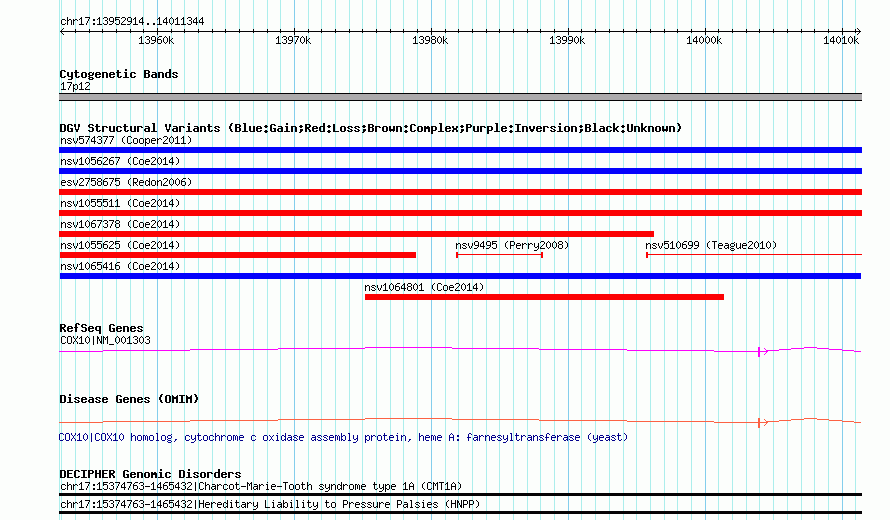This screenshot has height=520, width=890.
Task: Click the esv2758675 (Redon2006) label
Action: click(126, 182)
